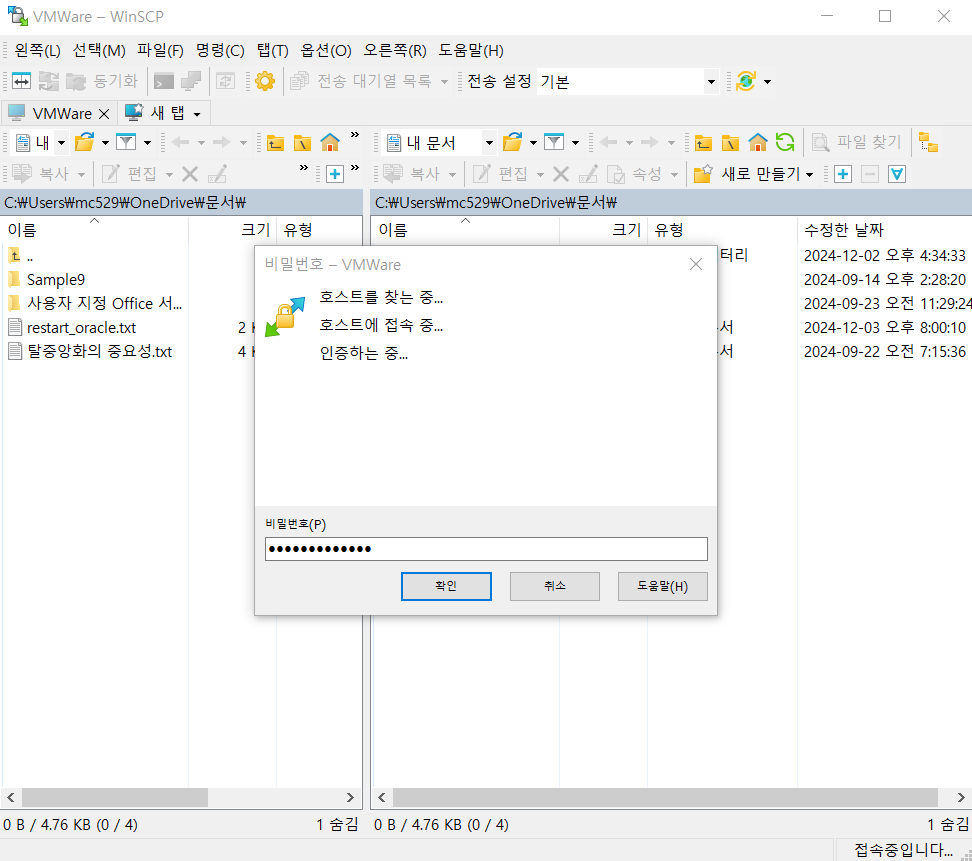Expand the 새로 만들기 dropdown

810,175
